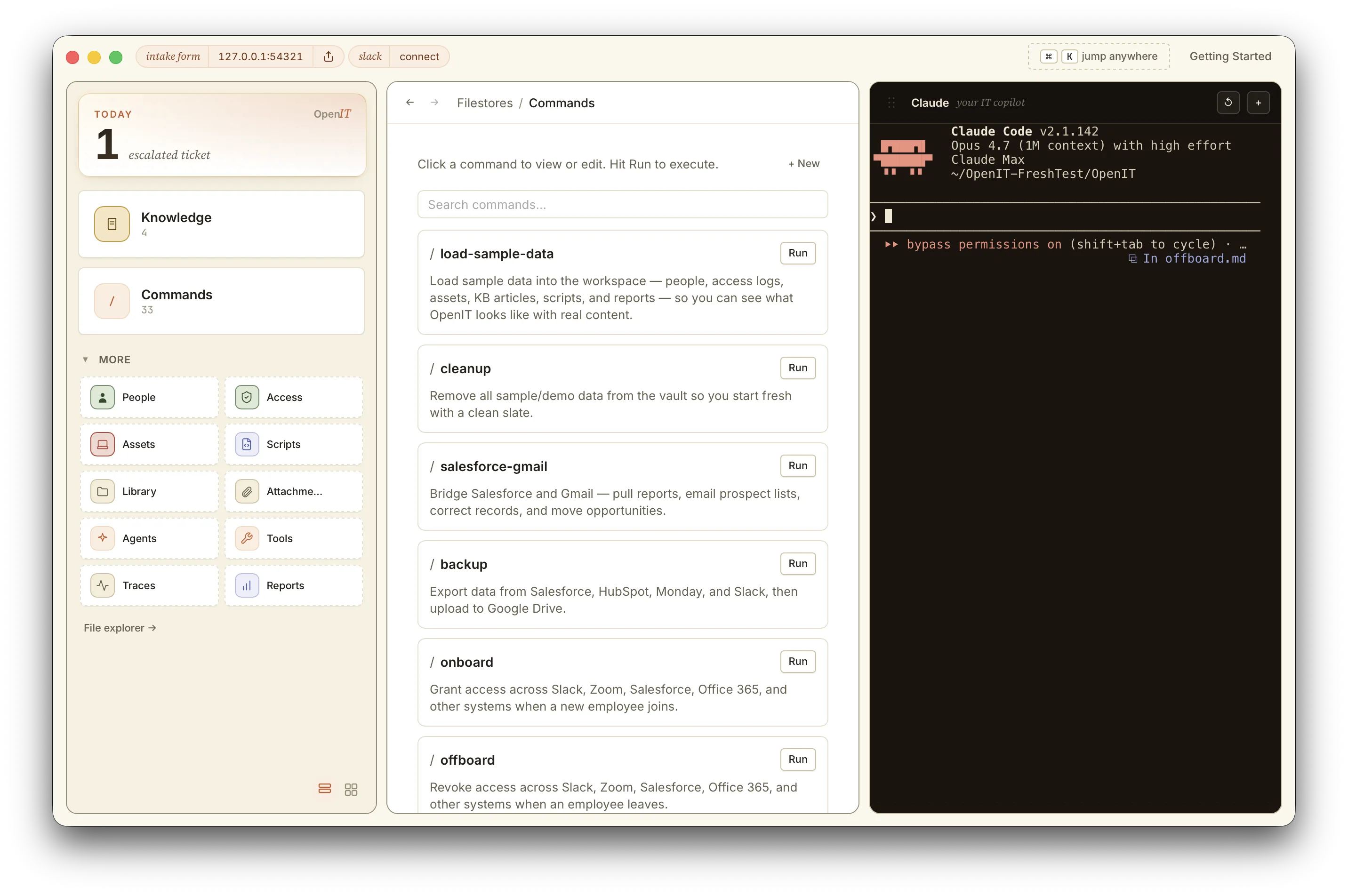1348x896 pixels.
Task: Open the Reports bar chart icon
Action: tap(246, 585)
